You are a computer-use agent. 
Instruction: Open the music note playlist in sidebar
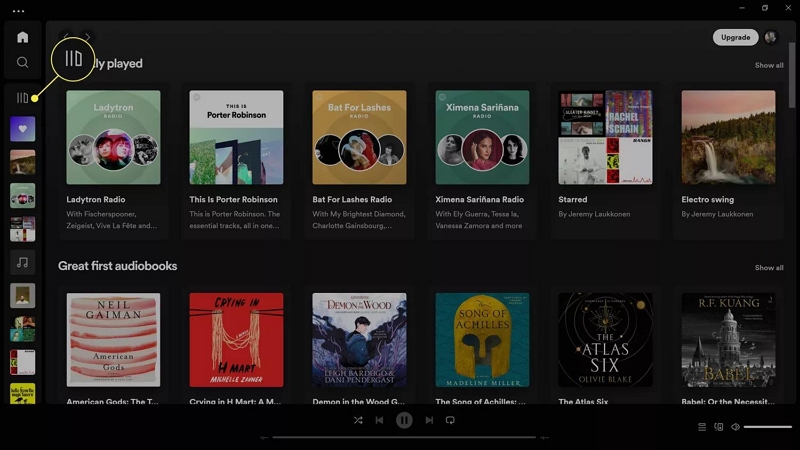coord(23,262)
